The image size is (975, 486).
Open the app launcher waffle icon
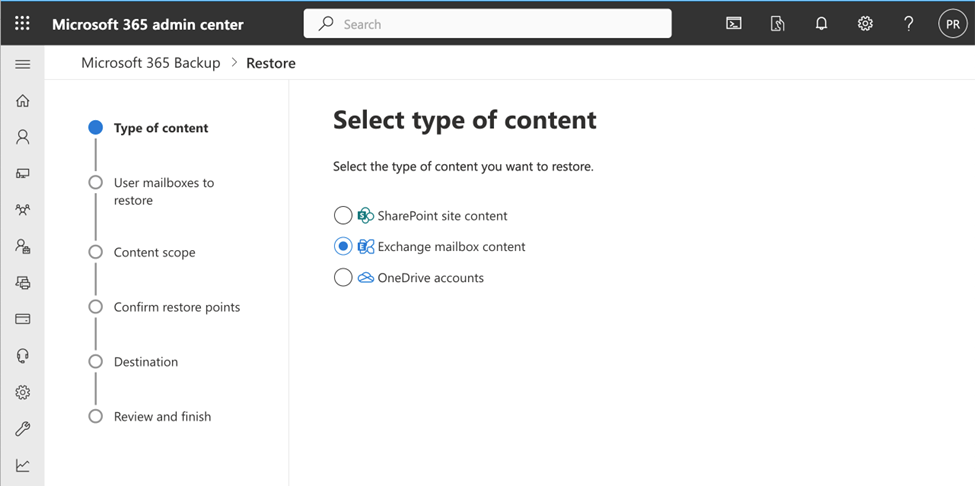tap(22, 24)
